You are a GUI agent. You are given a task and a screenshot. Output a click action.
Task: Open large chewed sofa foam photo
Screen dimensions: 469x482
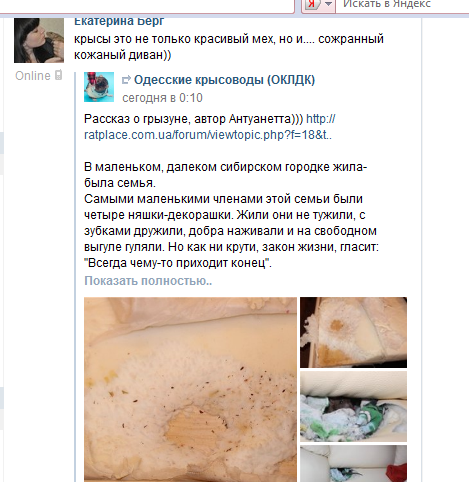pos(190,389)
